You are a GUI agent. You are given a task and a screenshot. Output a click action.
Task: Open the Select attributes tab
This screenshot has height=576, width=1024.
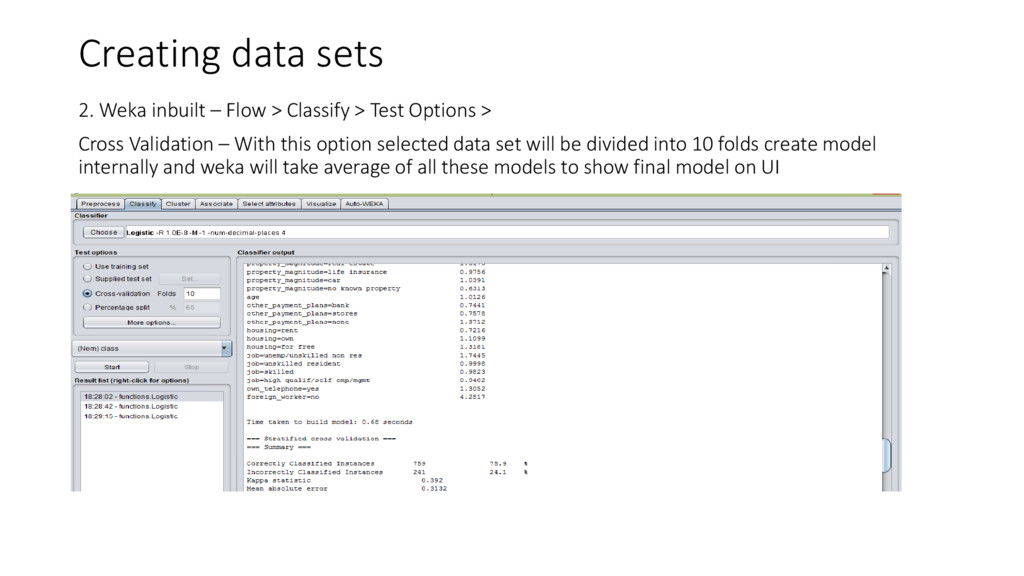[269, 204]
